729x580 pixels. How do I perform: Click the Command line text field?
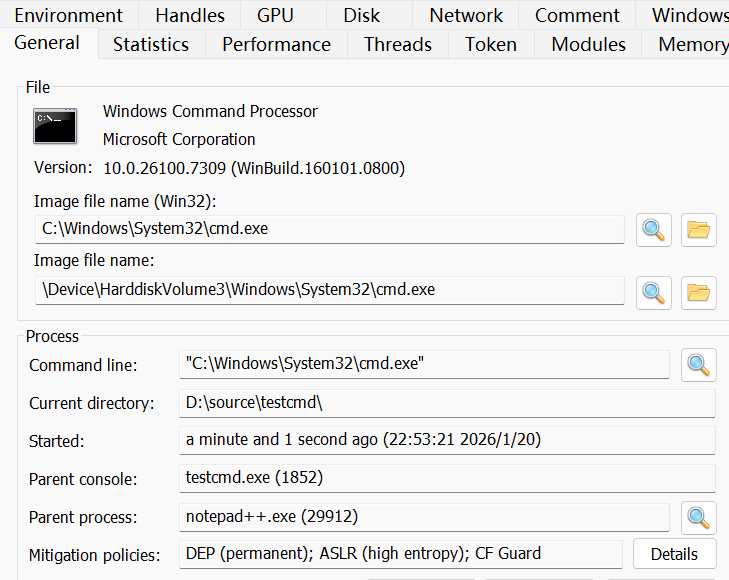click(x=426, y=365)
